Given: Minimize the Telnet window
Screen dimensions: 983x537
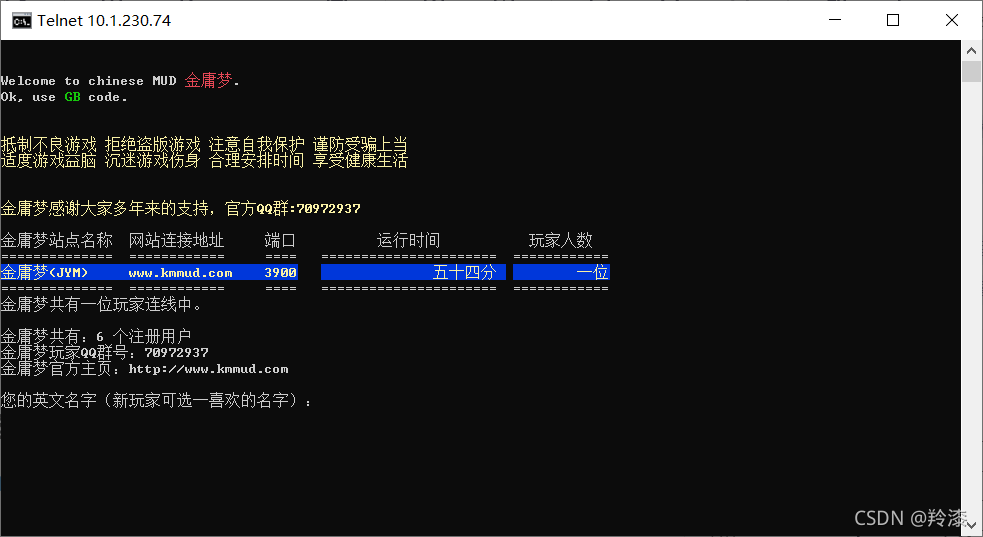Looking at the screenshot, I should [x=834, y=20].
